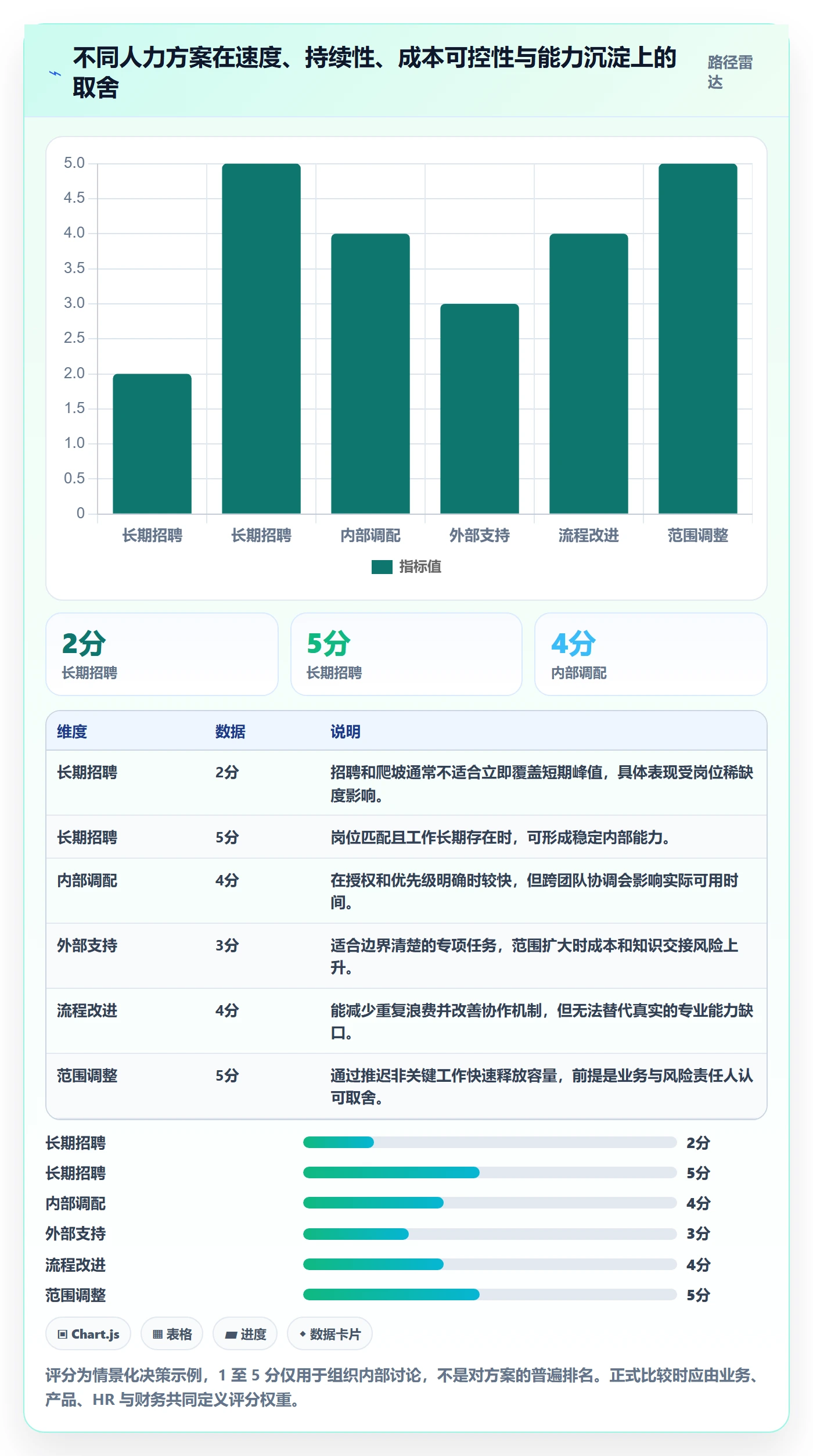The image size is (813, 1456).
Task: Click the 2分 data card
Action: tap(162, 654)
